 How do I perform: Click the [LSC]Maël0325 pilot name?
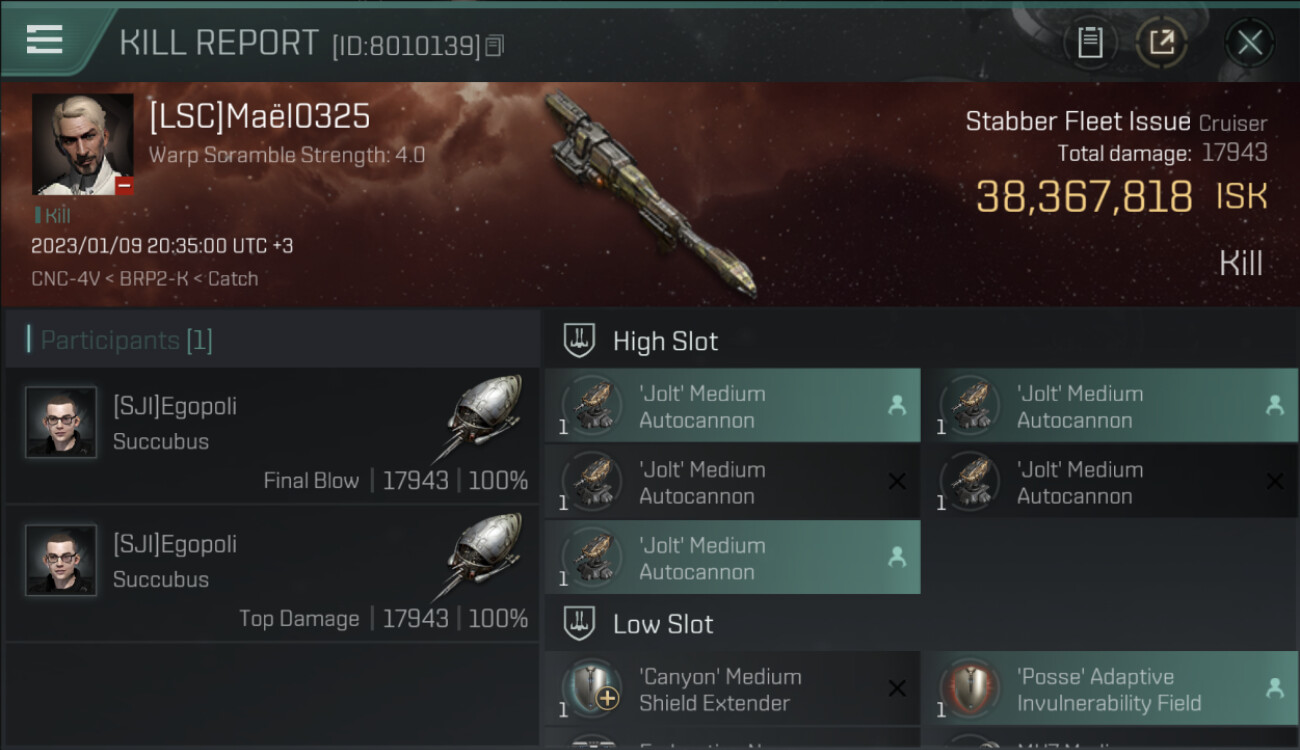coord(259,117)
